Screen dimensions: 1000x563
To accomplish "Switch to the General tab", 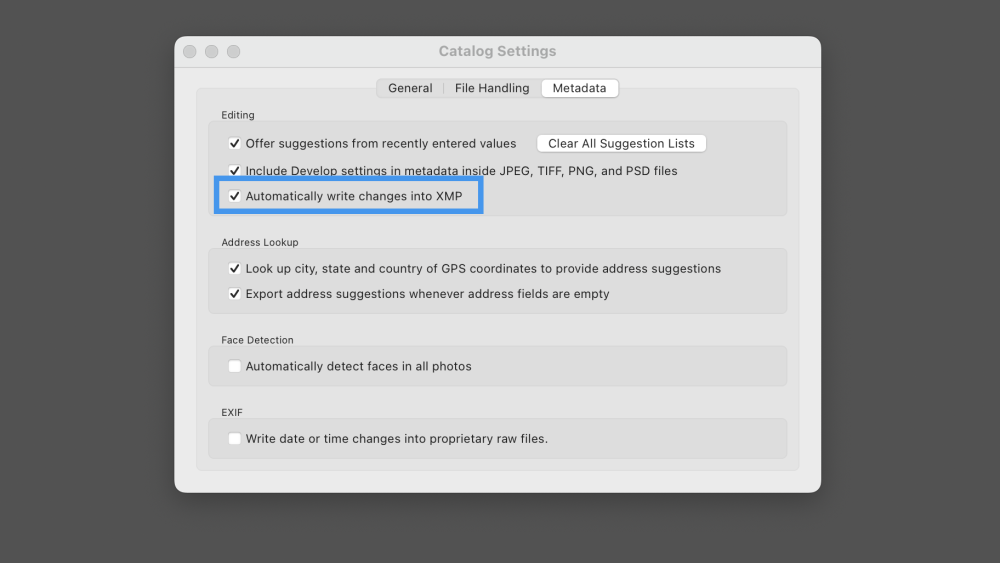I will (x=410, y=88).
